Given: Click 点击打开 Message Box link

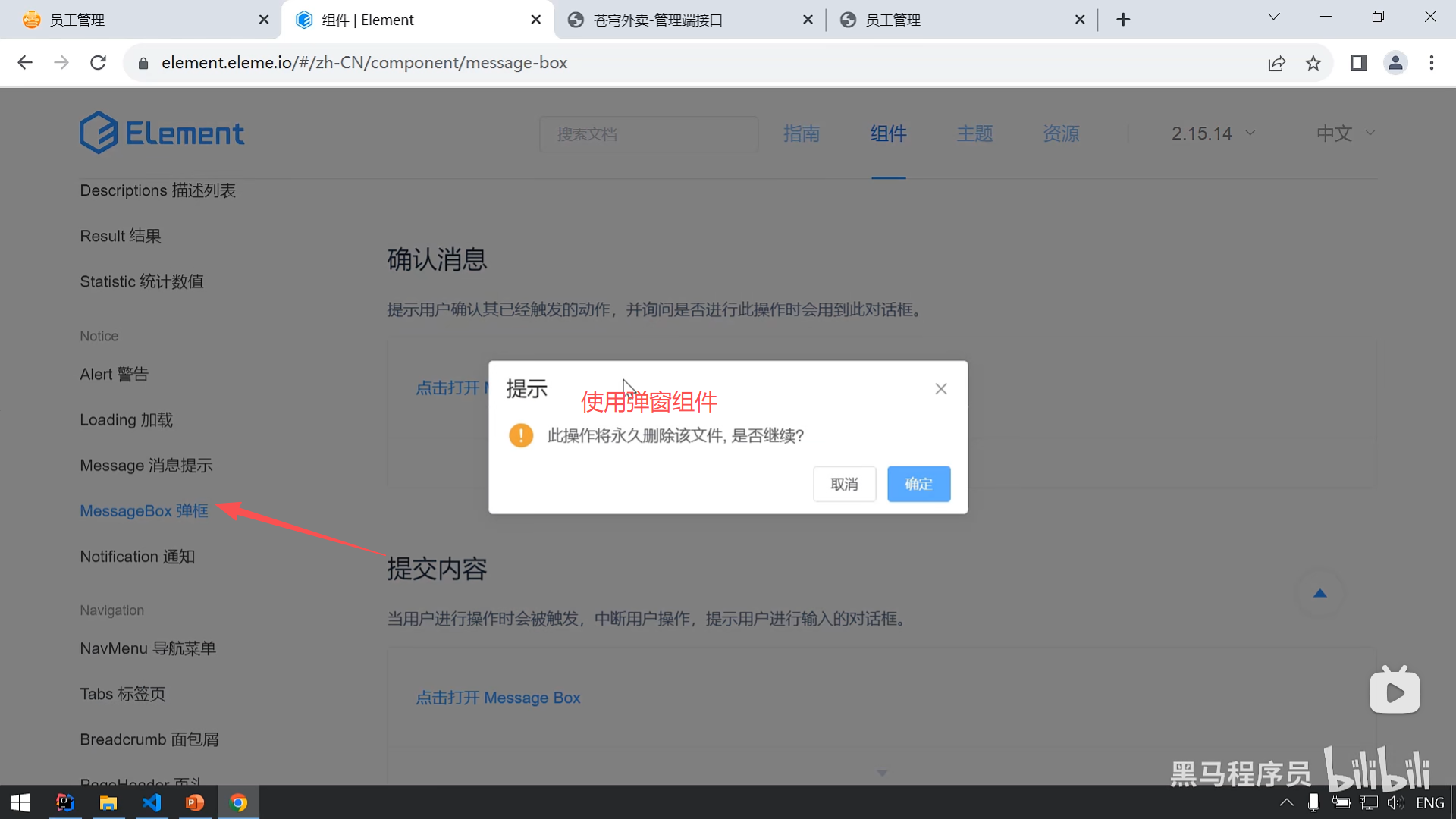Looking at the screenshot, I should pyautogui.click(x=497, y=698).
